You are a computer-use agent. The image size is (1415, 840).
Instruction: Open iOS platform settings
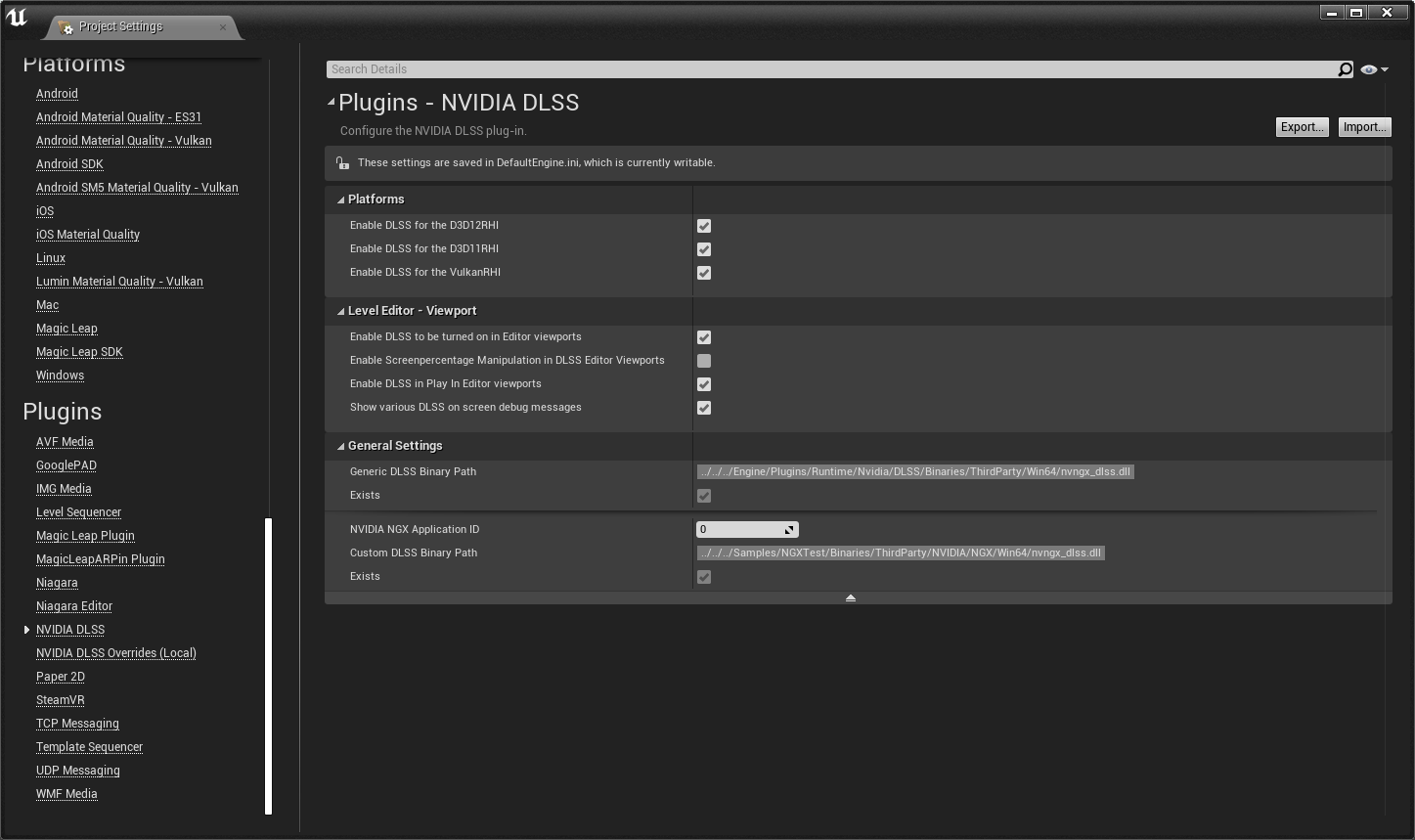click(x=45, y=211)
